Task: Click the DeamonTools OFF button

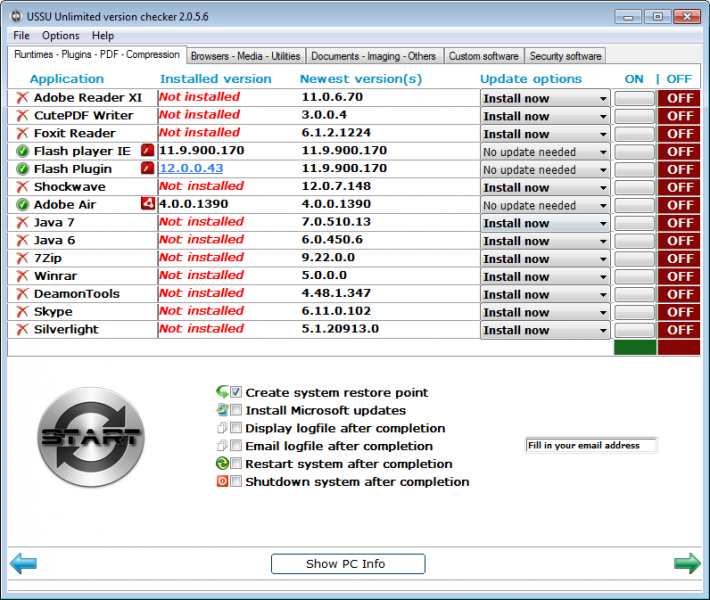Action: coord(679,294)
